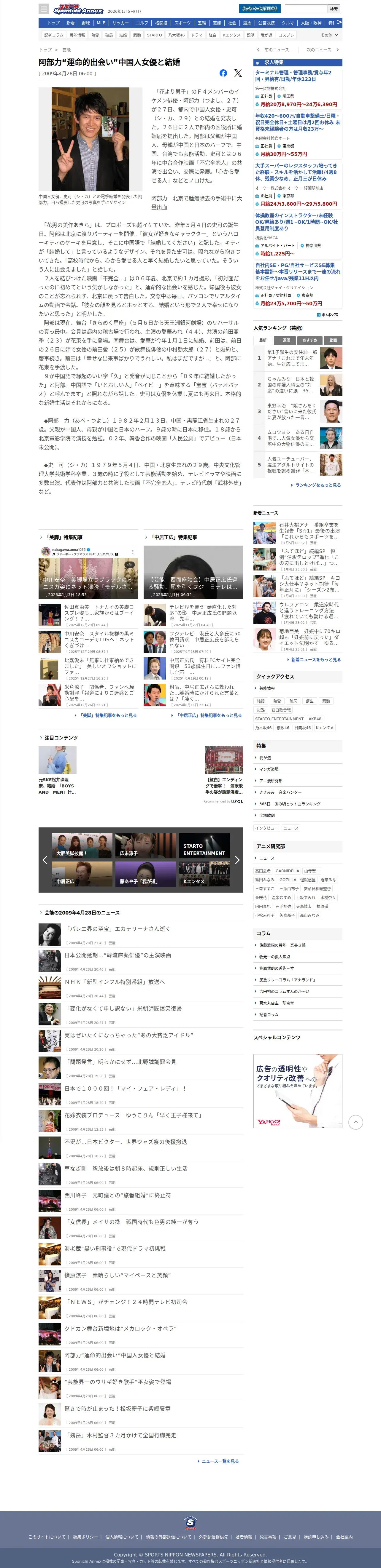Click 「美脚」特集記事をもっと見る link

(x=106, y=715)
